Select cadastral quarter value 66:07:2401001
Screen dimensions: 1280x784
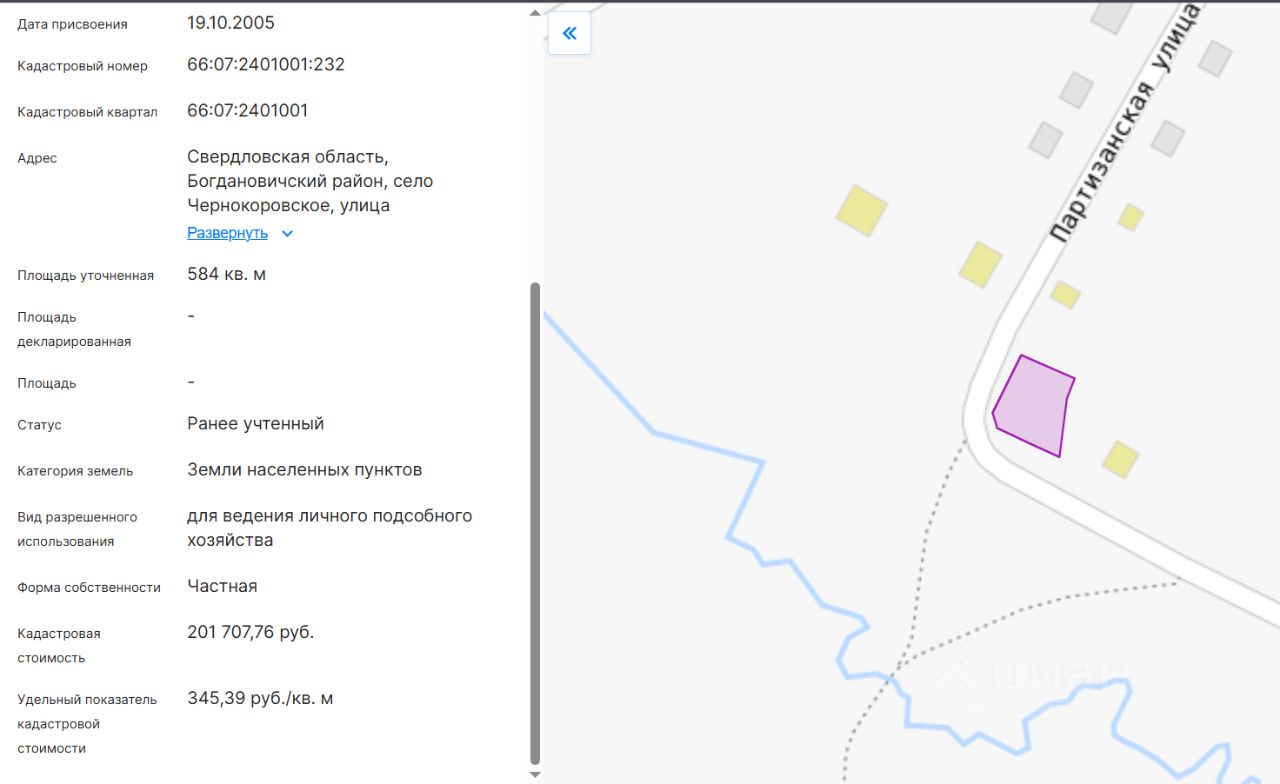(x=247, y=111)
